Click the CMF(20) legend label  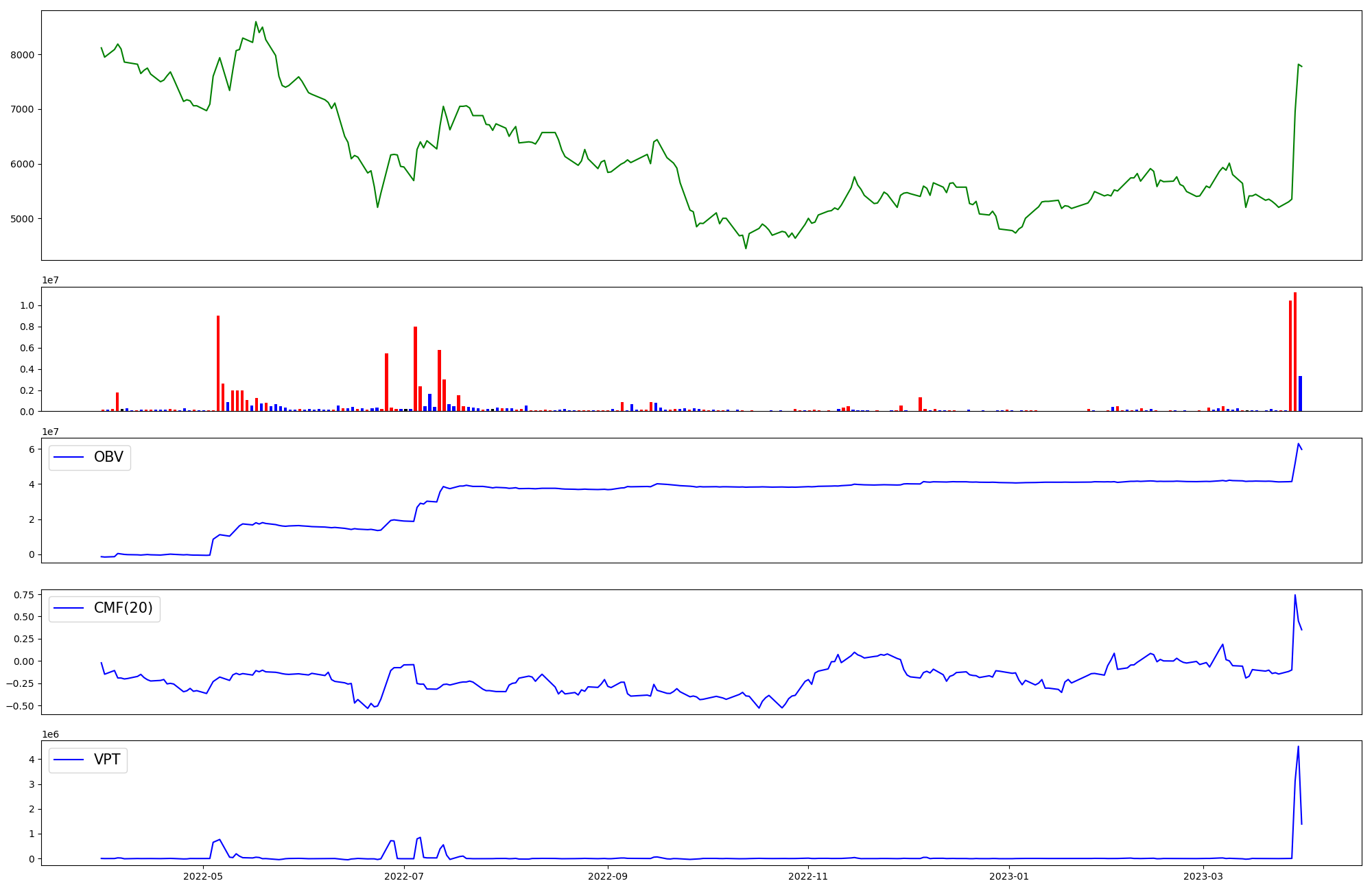click(x=123, y=609)
